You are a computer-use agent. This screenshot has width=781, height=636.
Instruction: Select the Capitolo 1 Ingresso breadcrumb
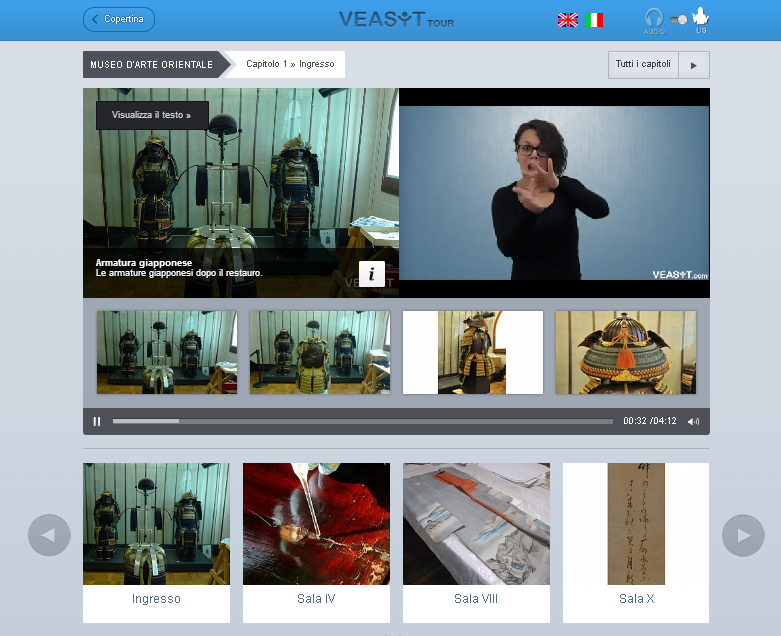click(290, 65)
